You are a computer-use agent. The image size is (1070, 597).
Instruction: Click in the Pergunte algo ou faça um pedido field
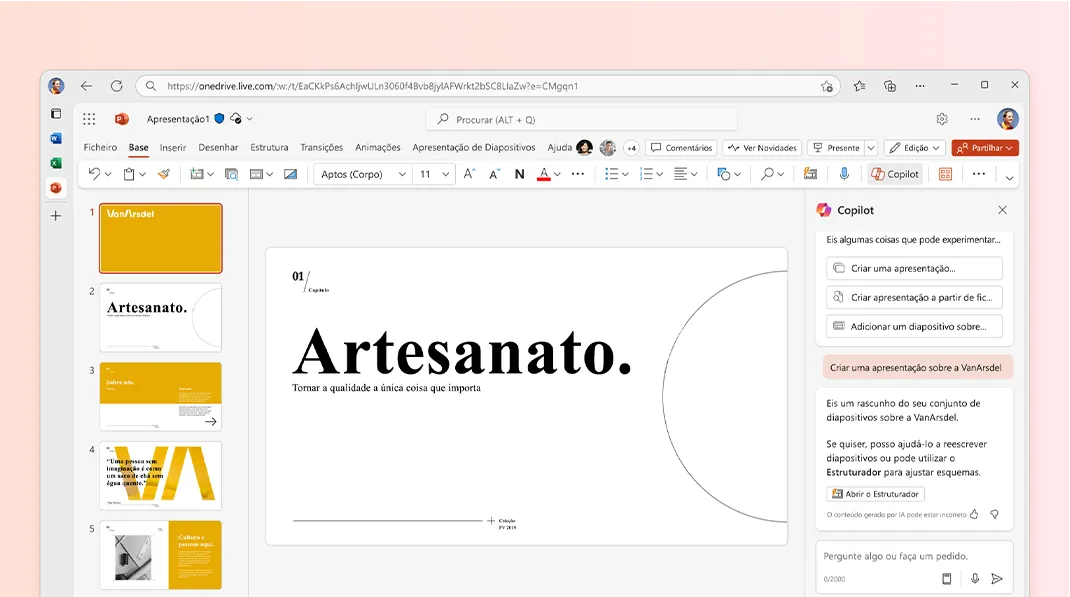[x=914, y=556]
